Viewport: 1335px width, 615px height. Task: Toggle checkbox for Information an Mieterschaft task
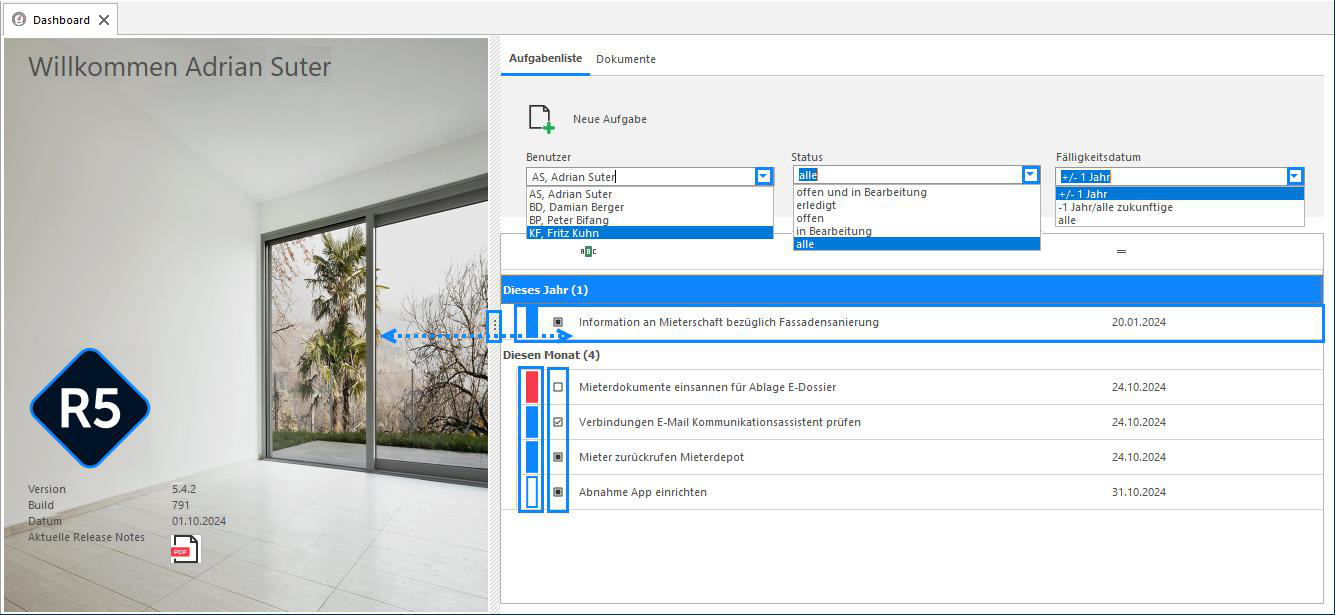[558, 322]
